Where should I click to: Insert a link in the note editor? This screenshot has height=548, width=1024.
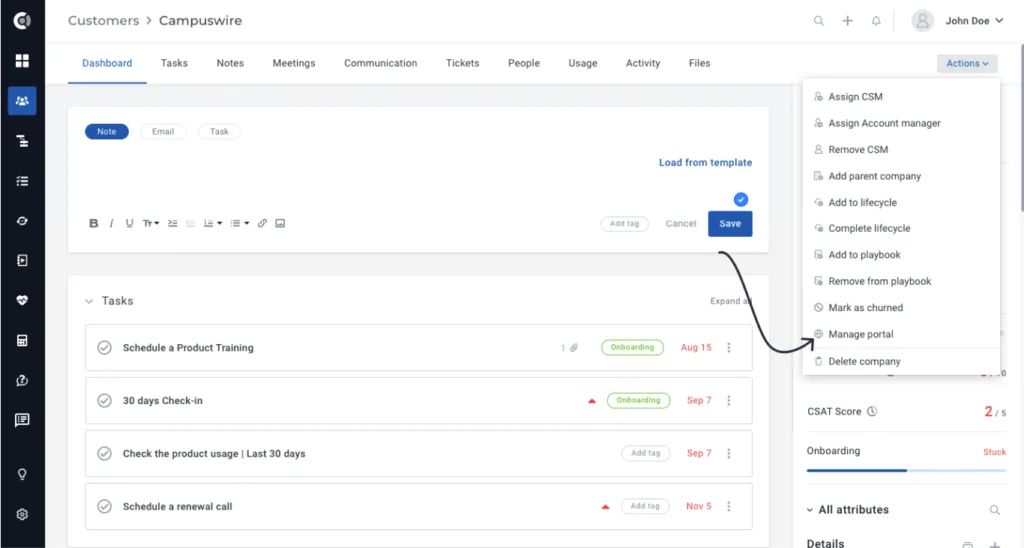[x=262, y=223]
